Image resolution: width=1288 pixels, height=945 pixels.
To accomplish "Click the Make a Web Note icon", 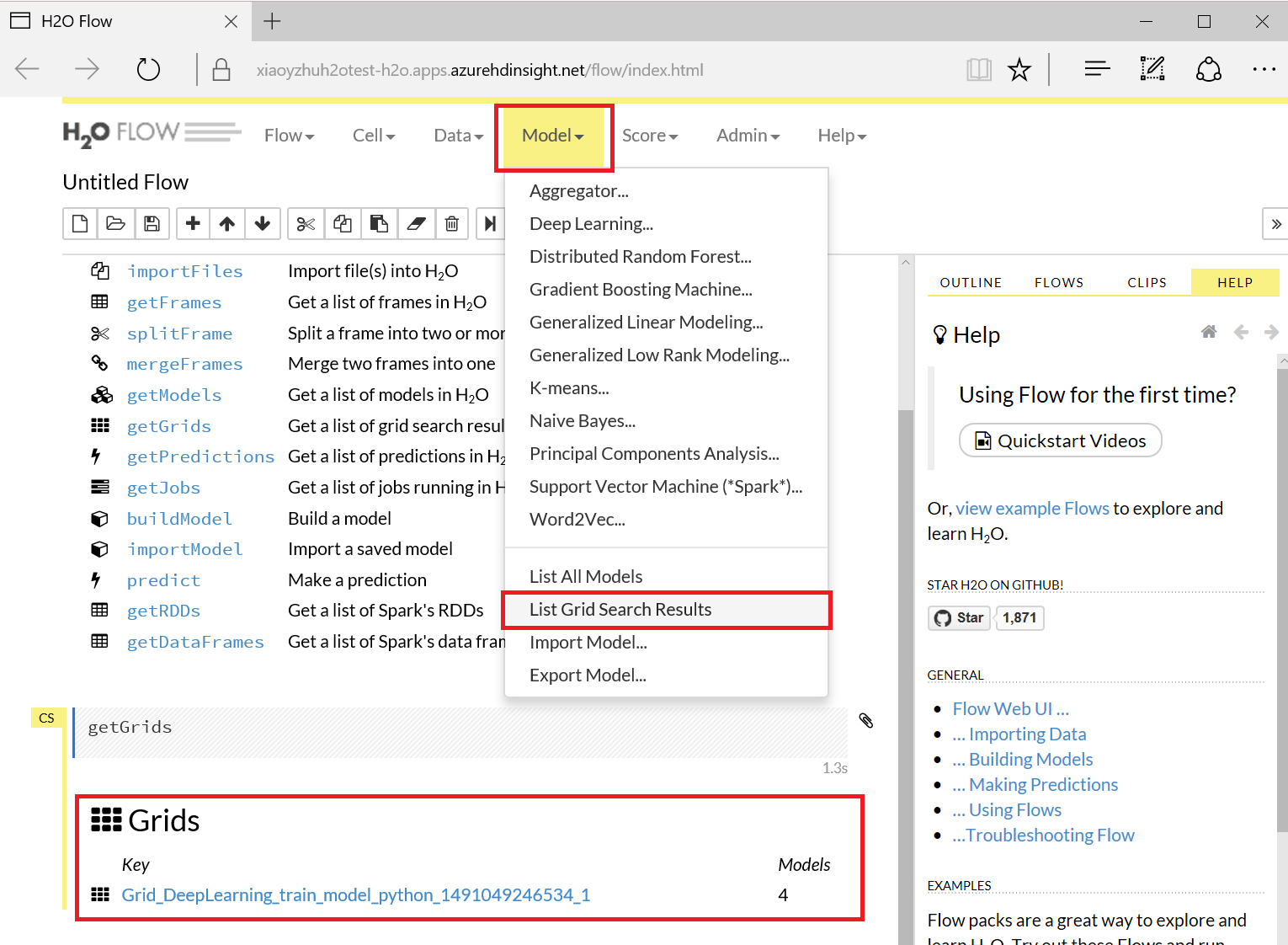I will (1152, 69).
